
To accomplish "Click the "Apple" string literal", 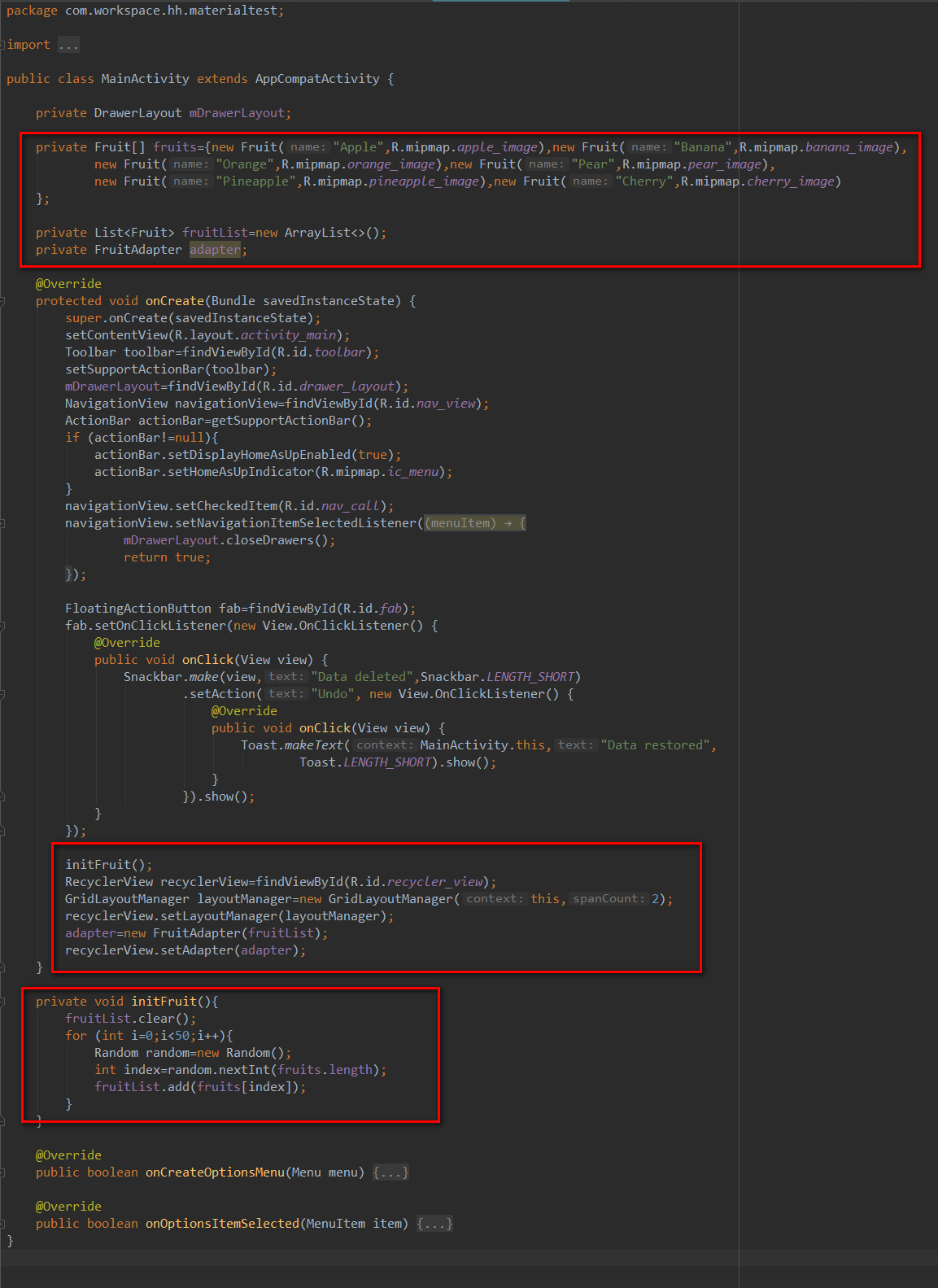I will click(359, 147).
